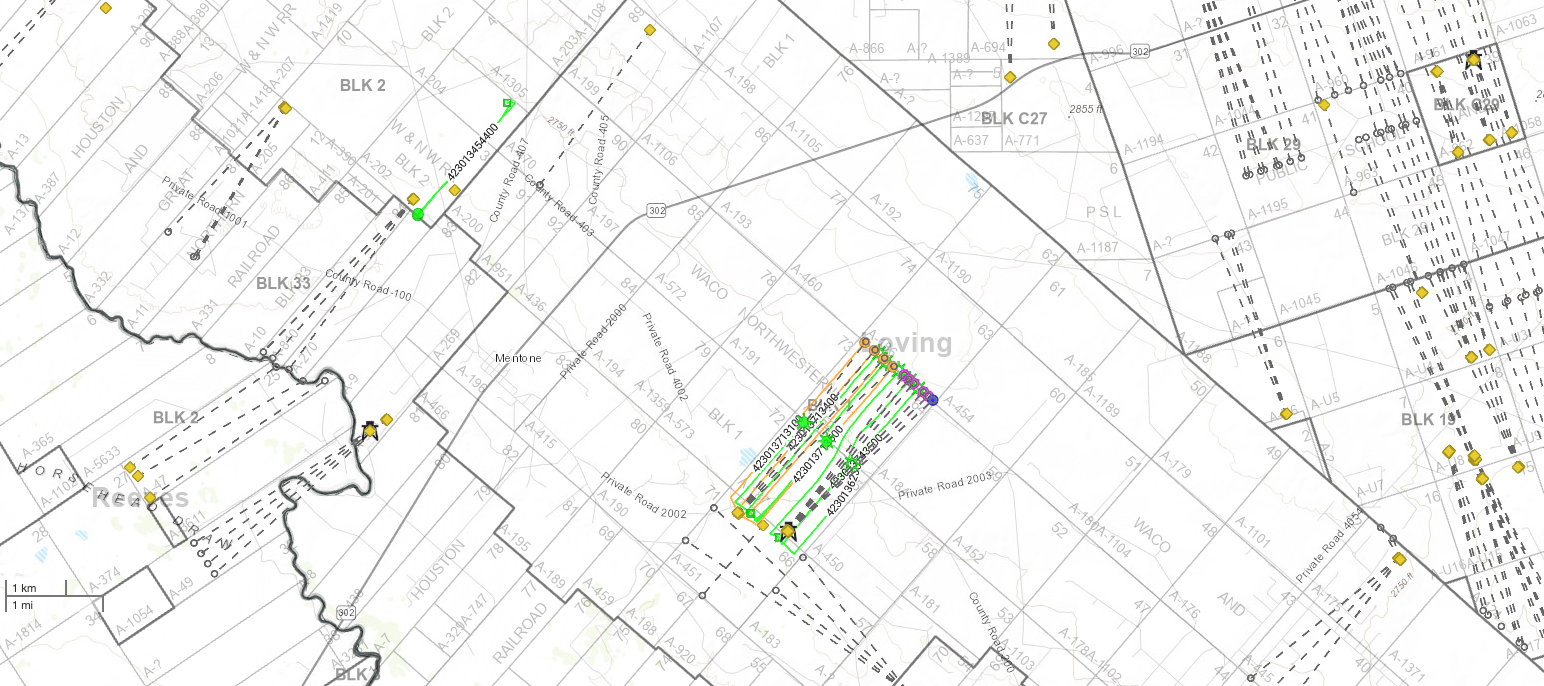Click the County Road 100 label
Image resolution: width=1544 pixels, height=686 pixels.
click(368, 285)
